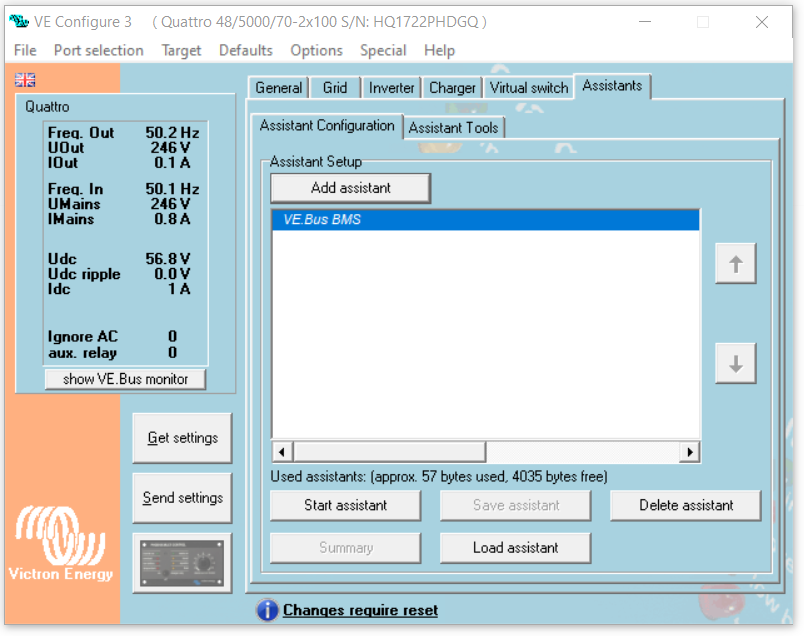Switch to the Charger tab
The height and width of the screenshot is (636, 804).
click(452, 88)
